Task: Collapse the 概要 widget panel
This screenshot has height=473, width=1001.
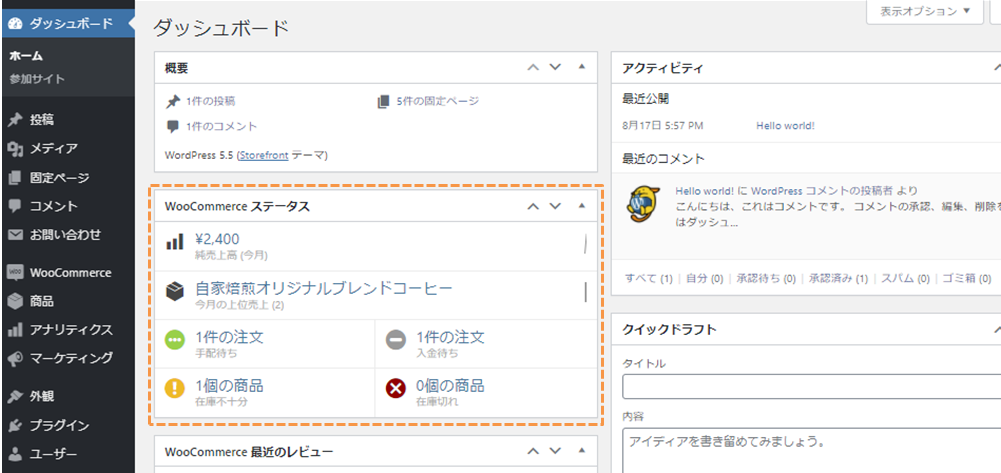Action: click(582, 67)
